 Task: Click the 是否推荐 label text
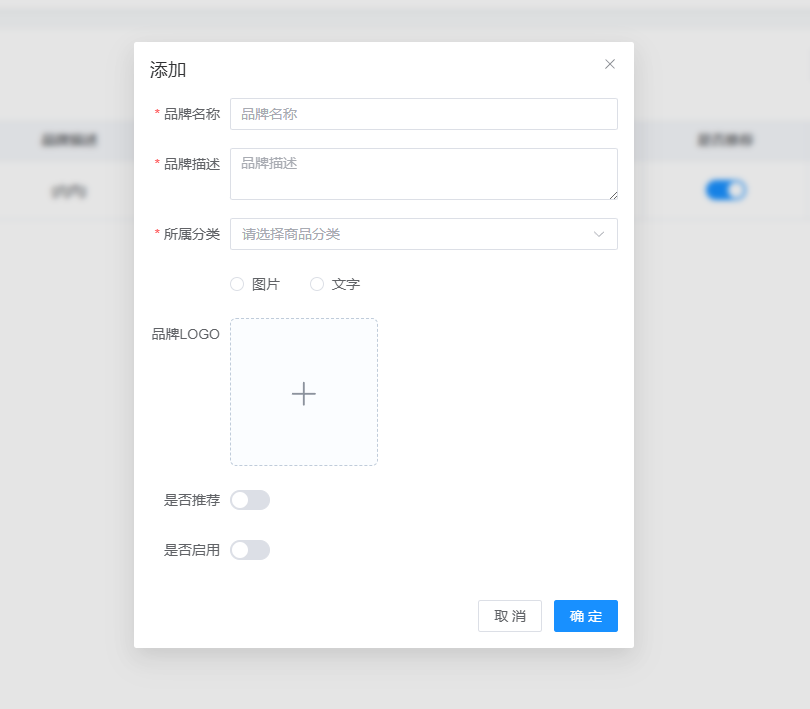click(x=192, y=500)
